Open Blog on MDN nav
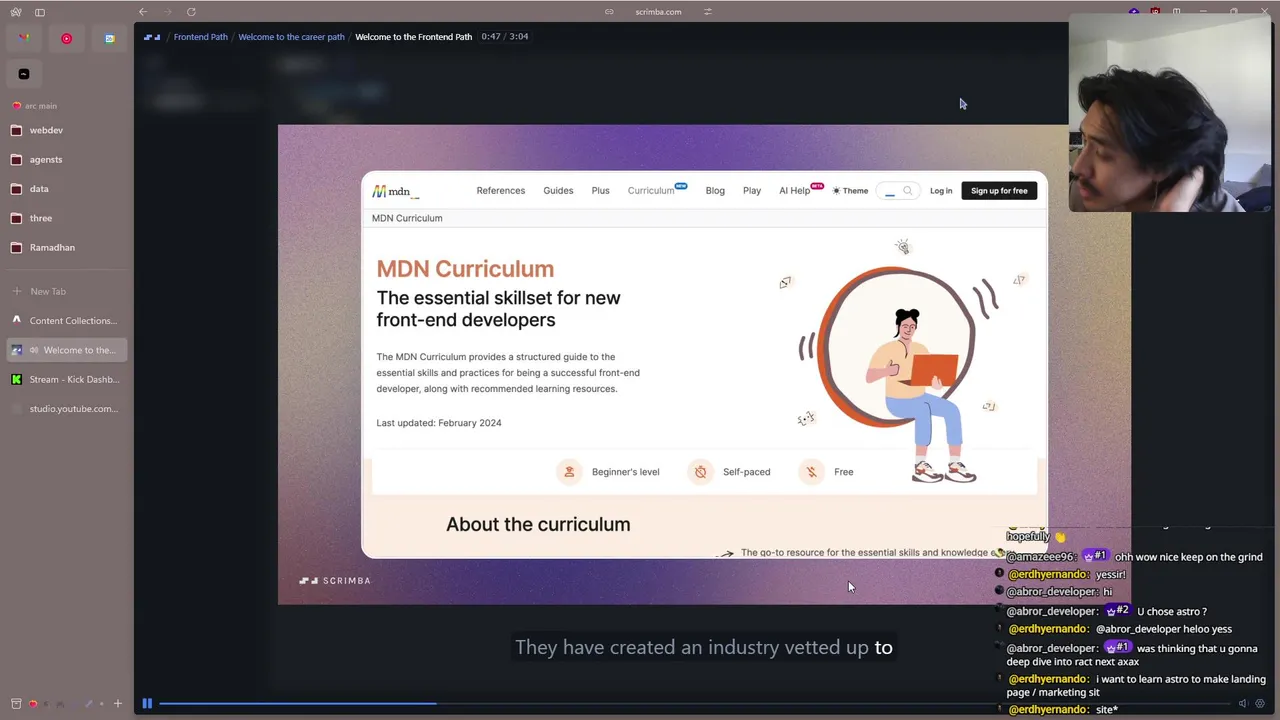 point(715,191)
